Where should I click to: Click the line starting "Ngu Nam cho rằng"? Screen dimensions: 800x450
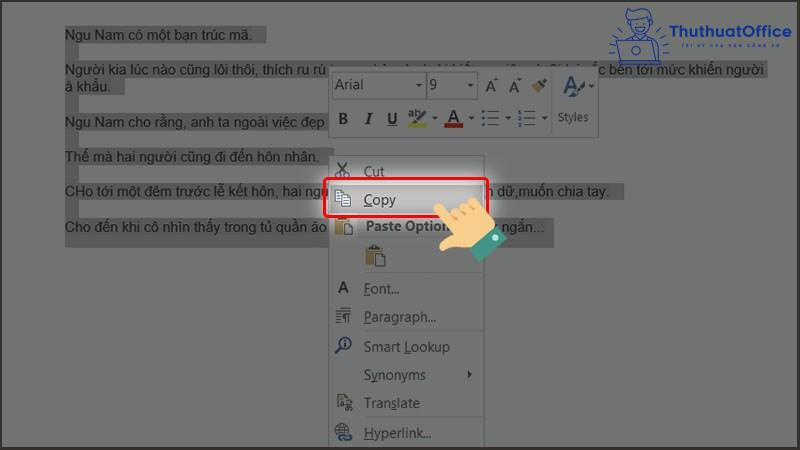point(194,122)
